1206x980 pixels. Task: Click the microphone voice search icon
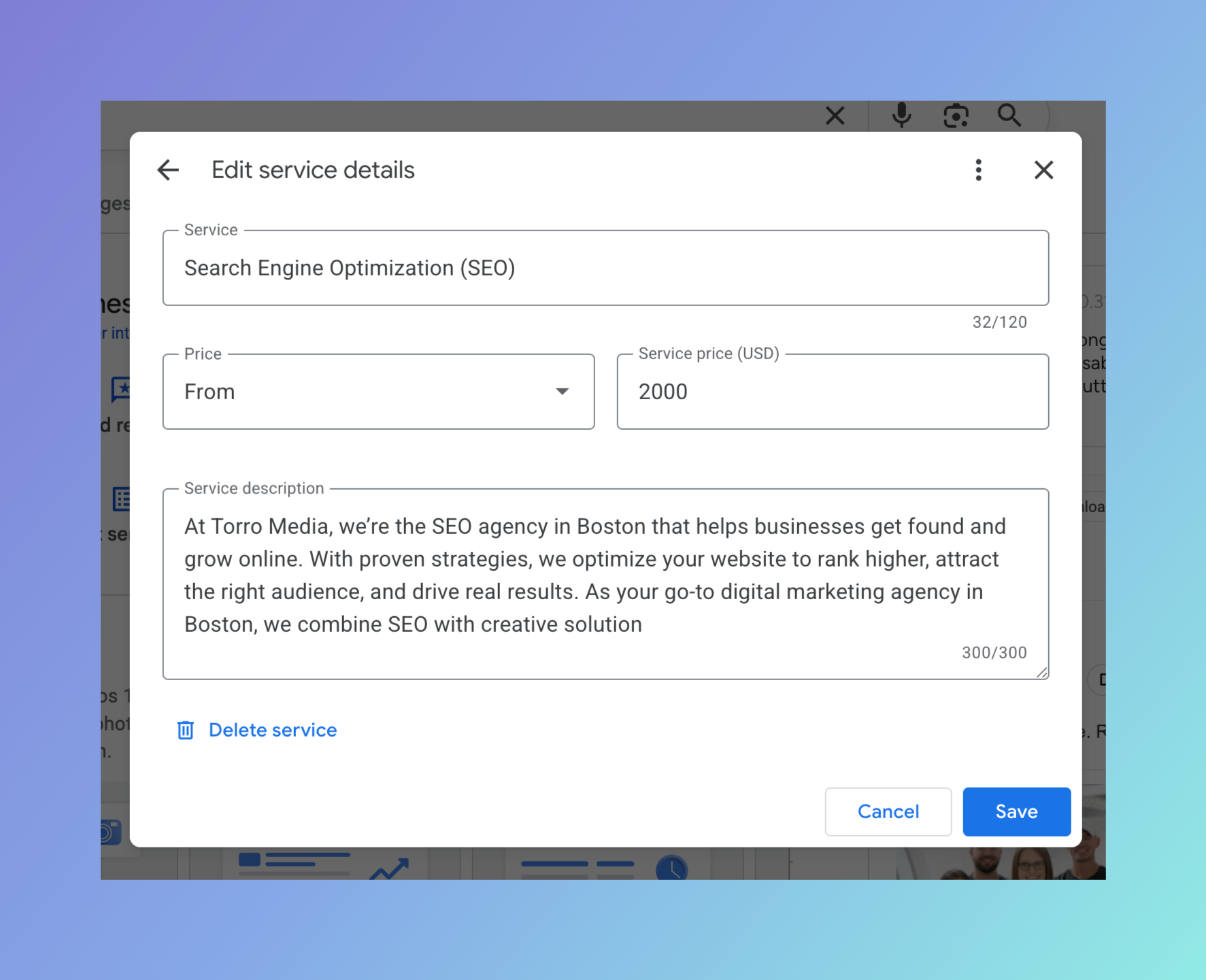point(901,116)
